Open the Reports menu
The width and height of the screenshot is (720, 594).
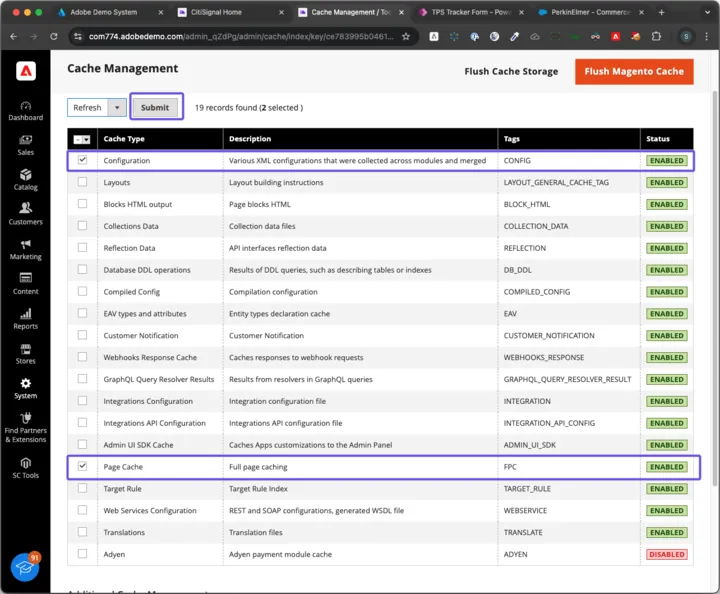(25, 319)
